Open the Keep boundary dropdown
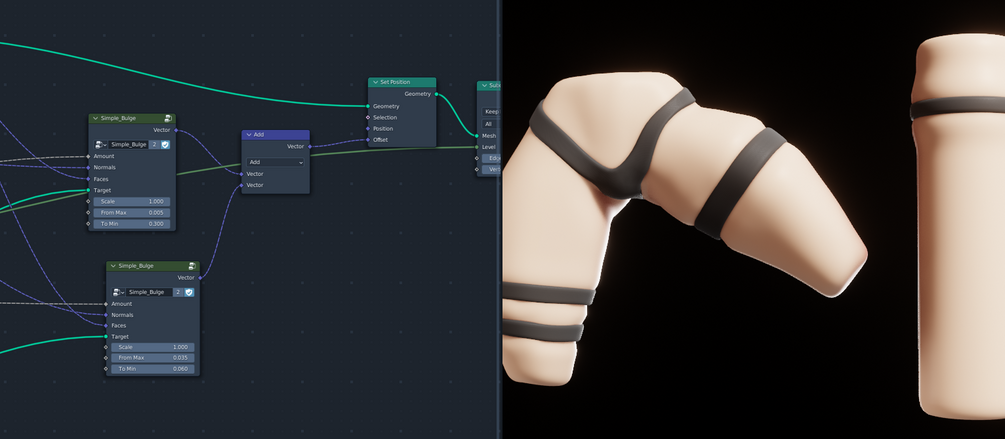Viewport: 1005px width, 439px height. click(491, 112)
